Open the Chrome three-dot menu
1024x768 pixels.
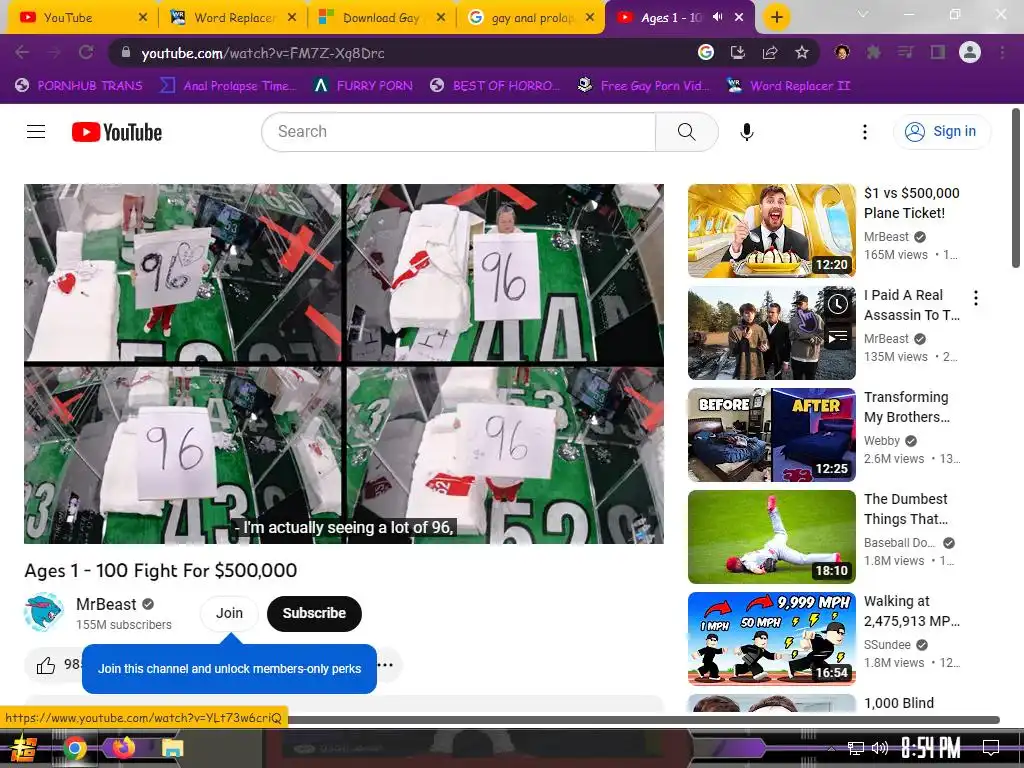1002,52
